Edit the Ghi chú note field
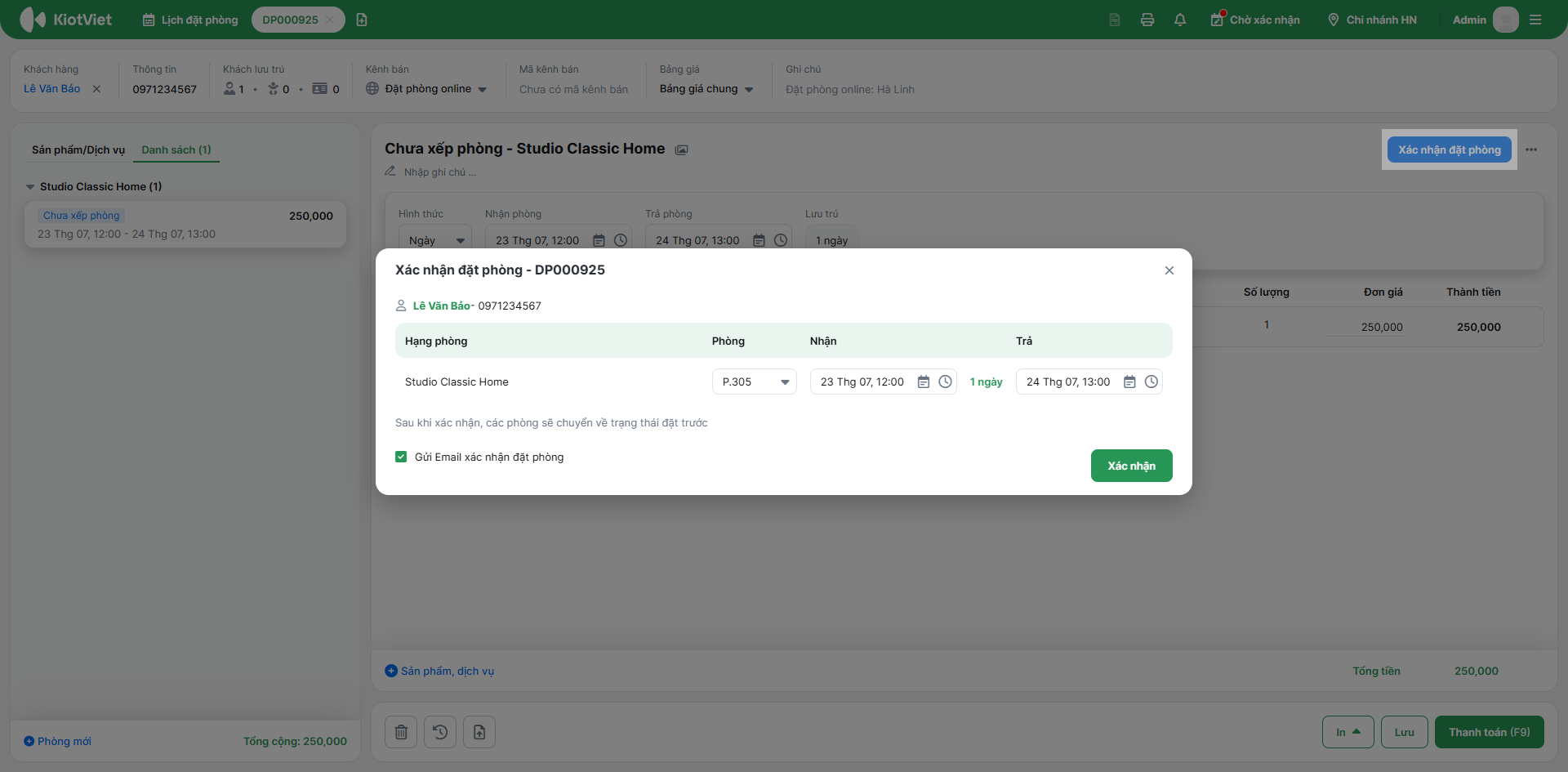This screenshot has width=1568, height=772. [850, 89]
